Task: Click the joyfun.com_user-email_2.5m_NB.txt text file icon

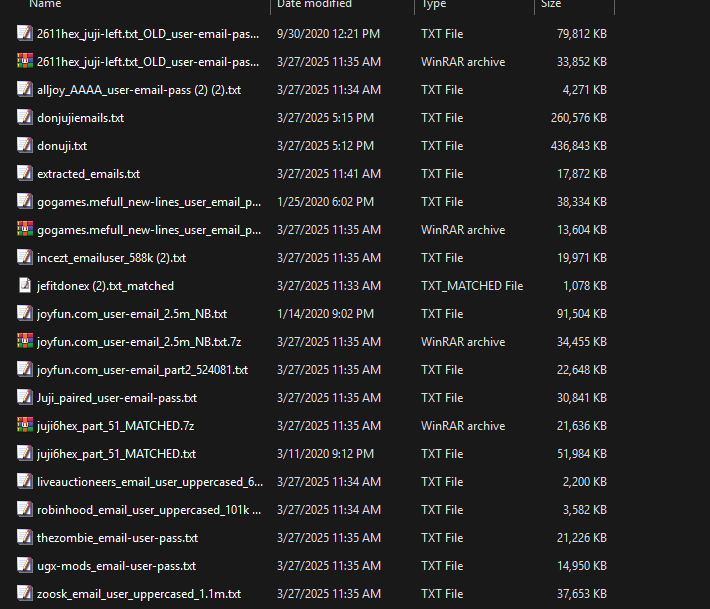Action: 24,313
